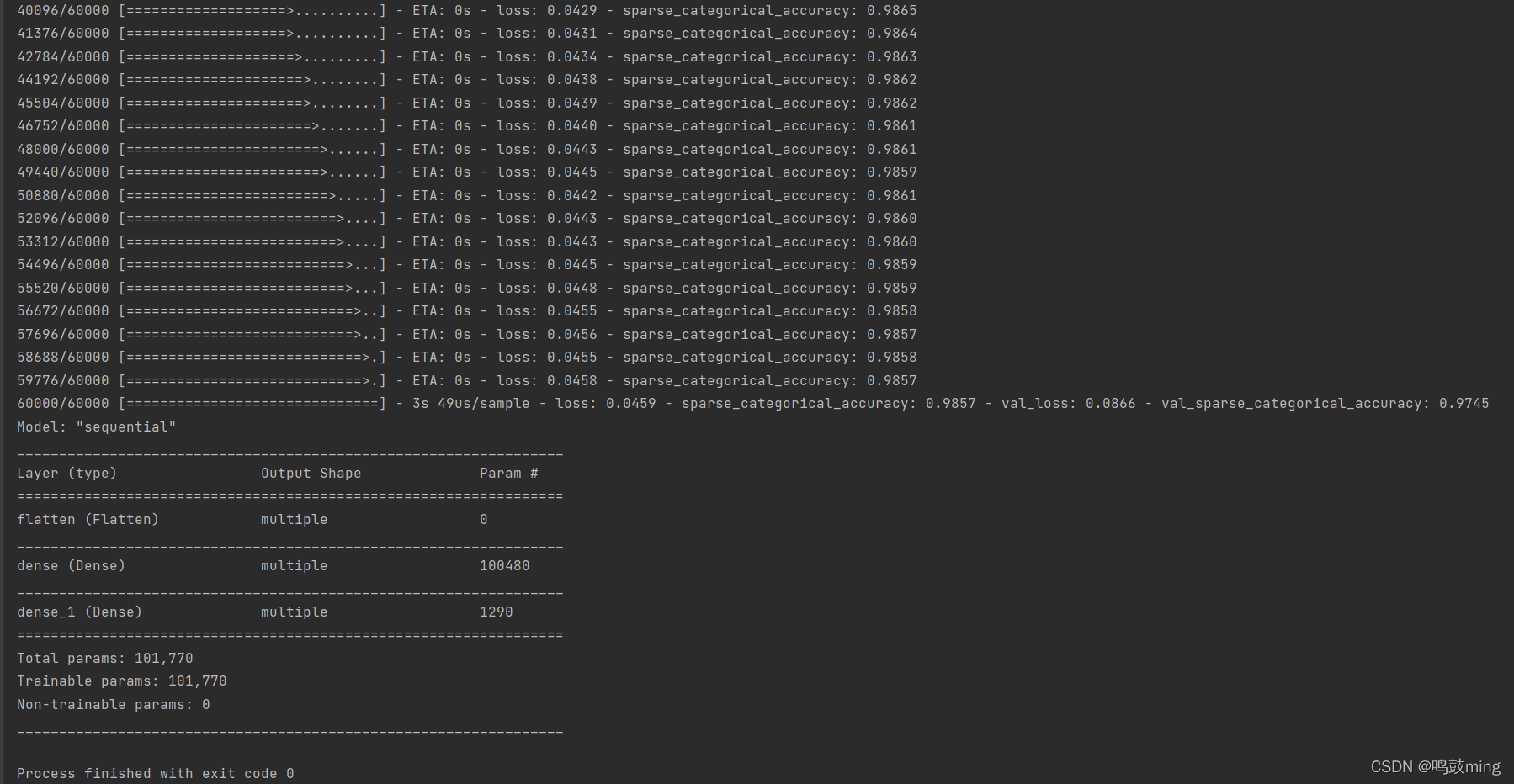Select the '41376/60000' sample count
This screenshot has height=784, width=1514.
[x=63, y=34]
